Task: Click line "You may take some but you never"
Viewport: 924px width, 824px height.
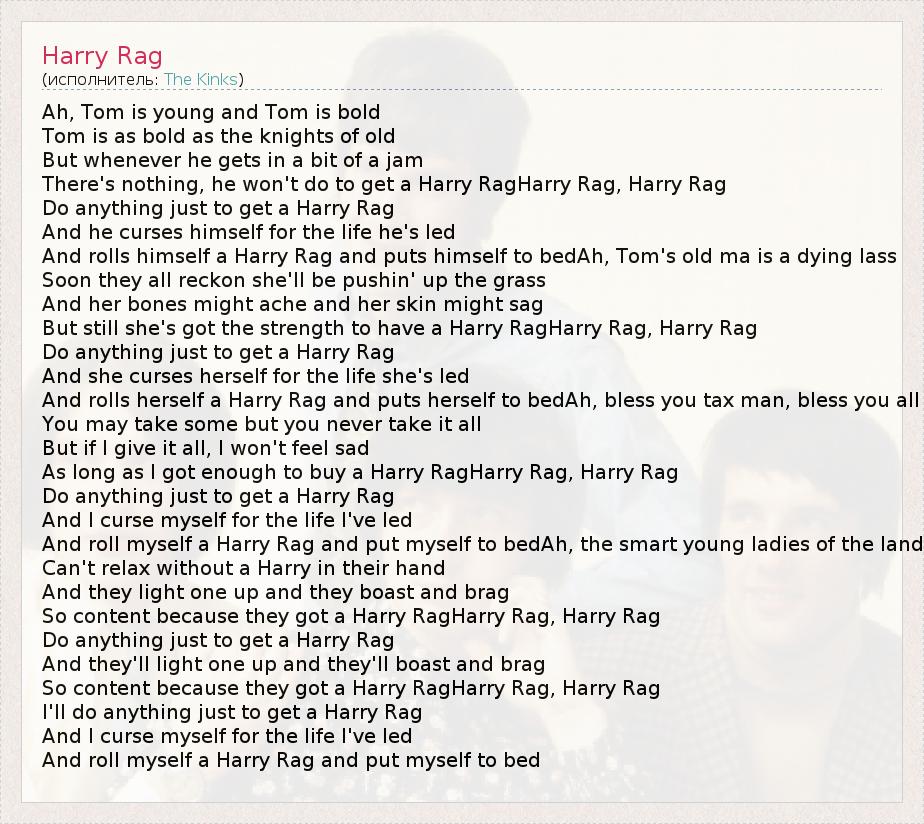Action: [x=261, y=424]
